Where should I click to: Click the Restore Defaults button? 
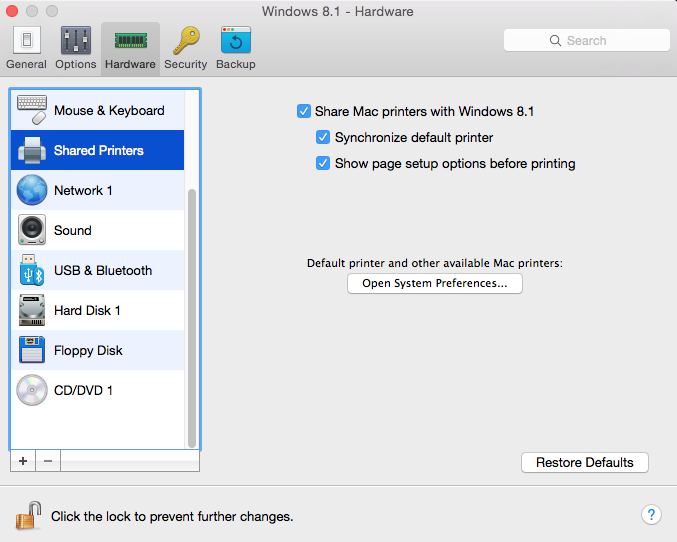[585, 463]
